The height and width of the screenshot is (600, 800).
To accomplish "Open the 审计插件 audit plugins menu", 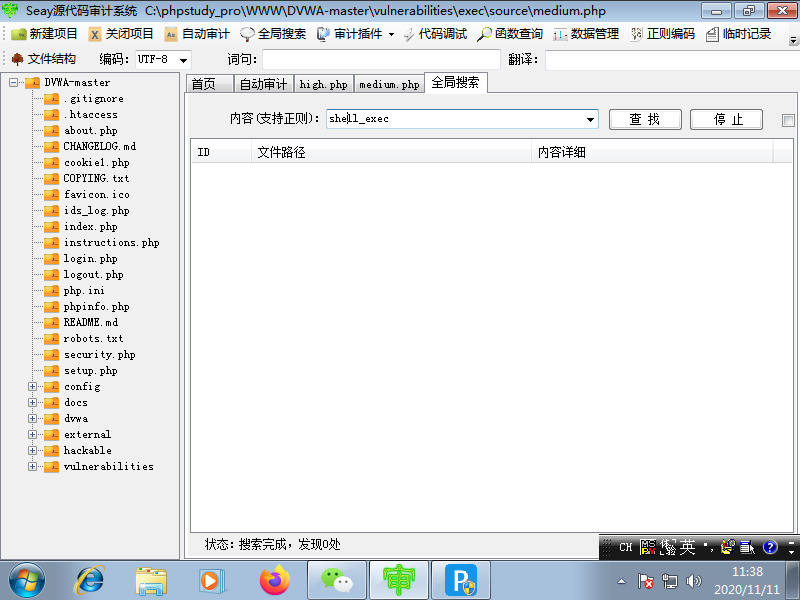I will coord(355,33).
